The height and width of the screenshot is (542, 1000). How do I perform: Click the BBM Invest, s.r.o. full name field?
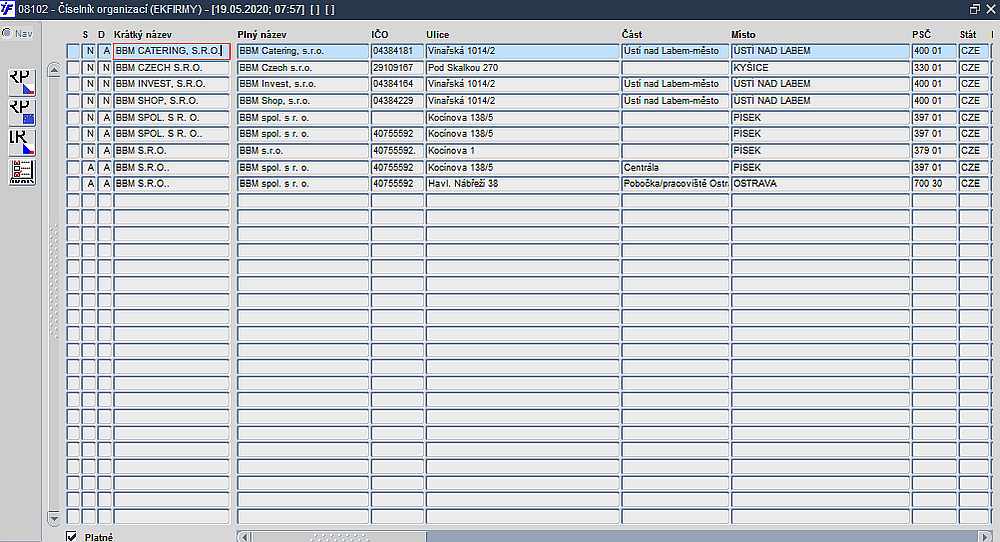coord(303,84)
